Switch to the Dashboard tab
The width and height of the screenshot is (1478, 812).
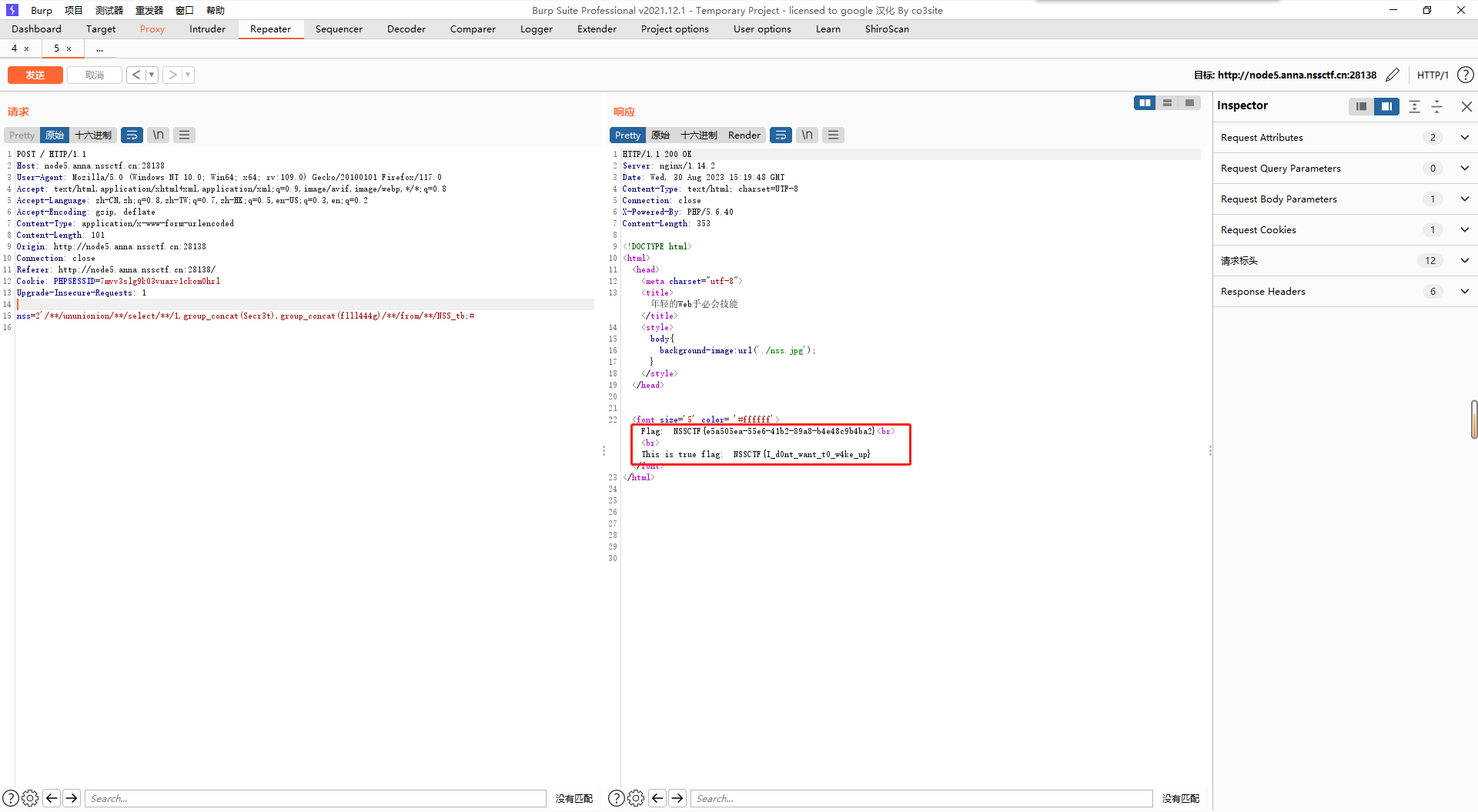click(36, 29)
